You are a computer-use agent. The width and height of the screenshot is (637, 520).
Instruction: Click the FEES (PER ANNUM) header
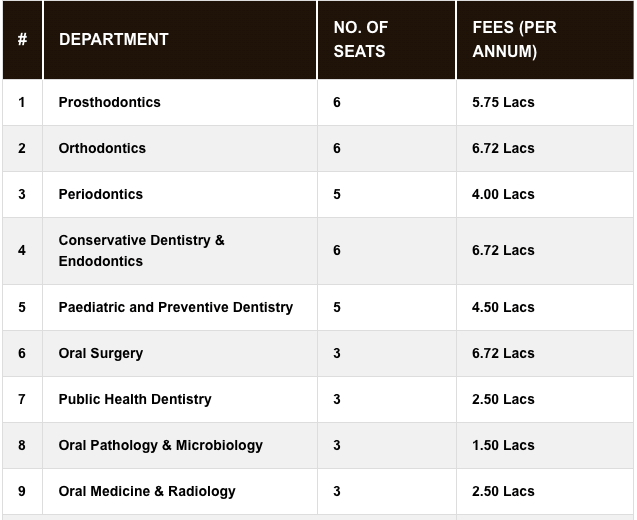(514, 40)
